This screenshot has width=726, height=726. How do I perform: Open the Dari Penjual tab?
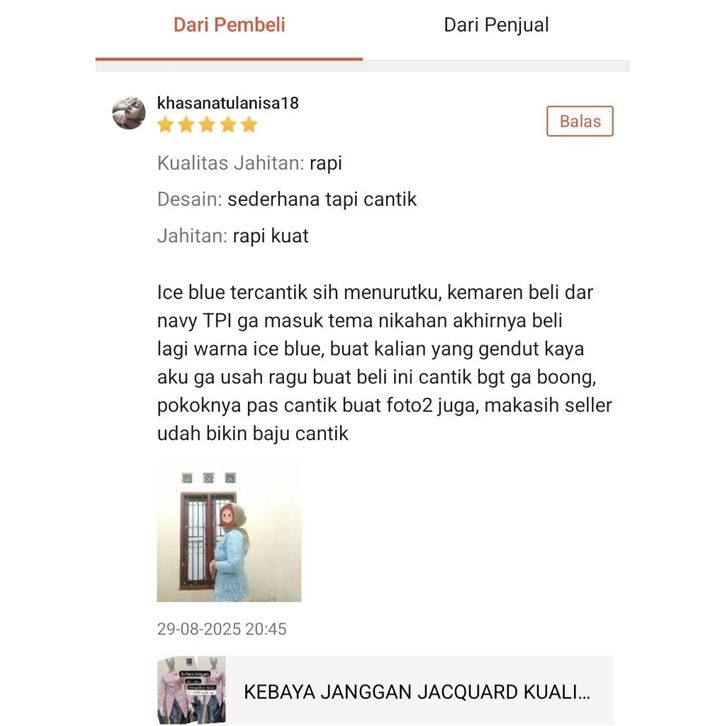pyautogui.click(x=496, y=25)
